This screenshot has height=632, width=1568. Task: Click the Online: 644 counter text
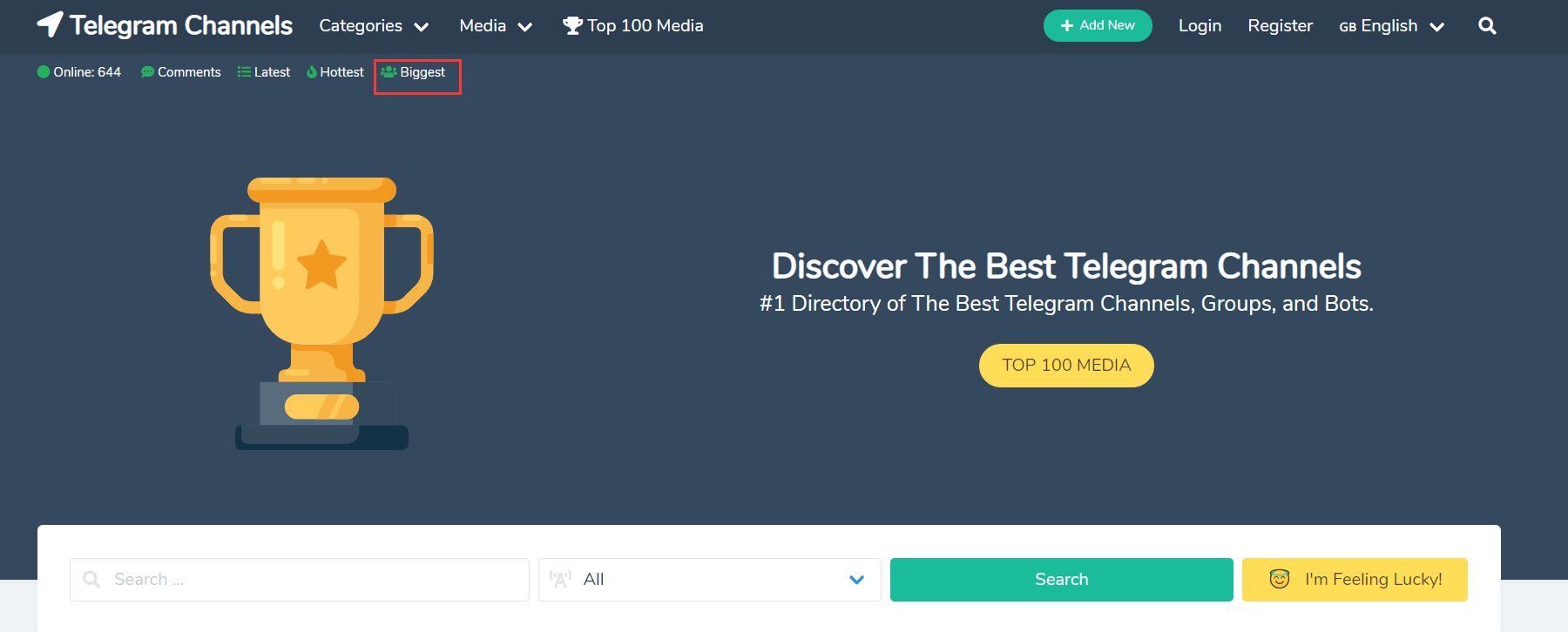87,72
